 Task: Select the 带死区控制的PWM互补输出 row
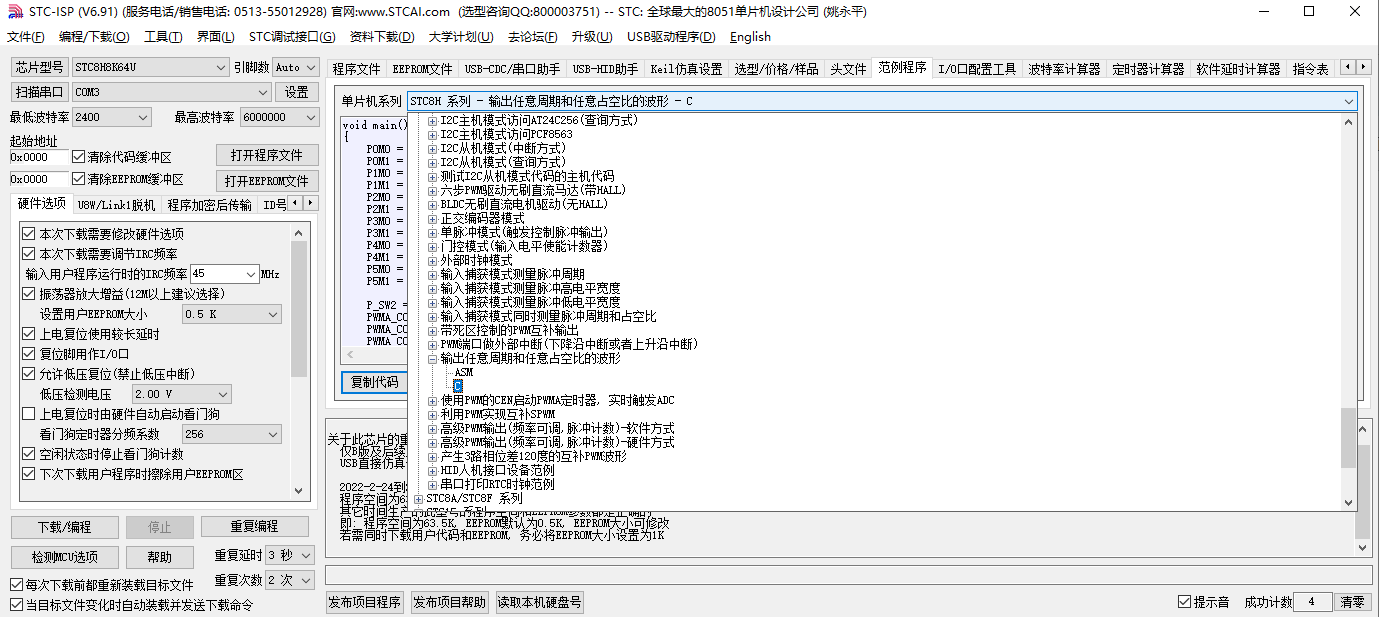coord(509,330)
